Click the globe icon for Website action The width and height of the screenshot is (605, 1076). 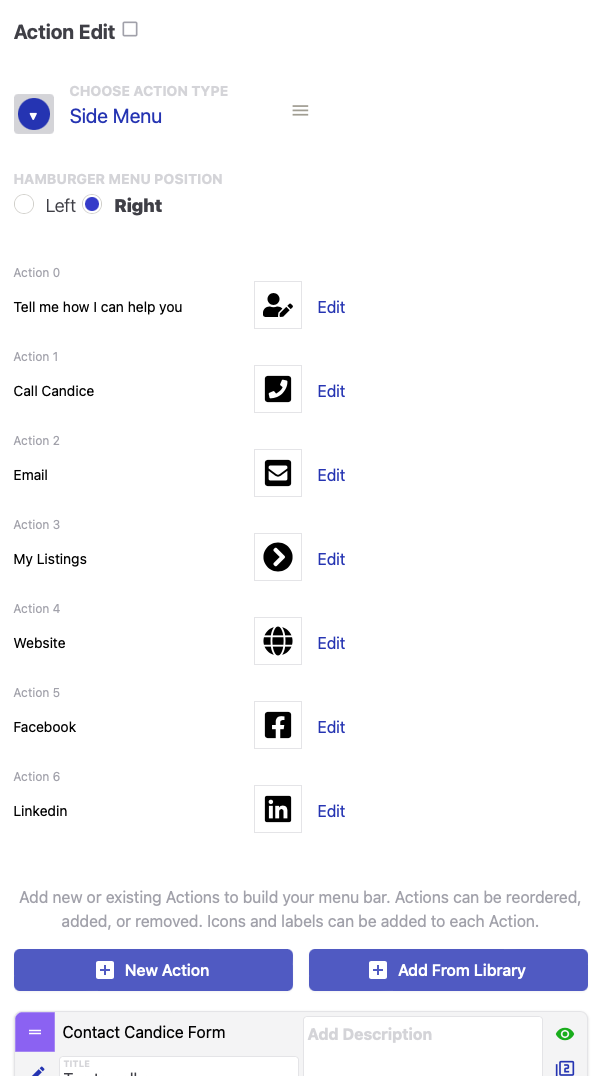278,642
